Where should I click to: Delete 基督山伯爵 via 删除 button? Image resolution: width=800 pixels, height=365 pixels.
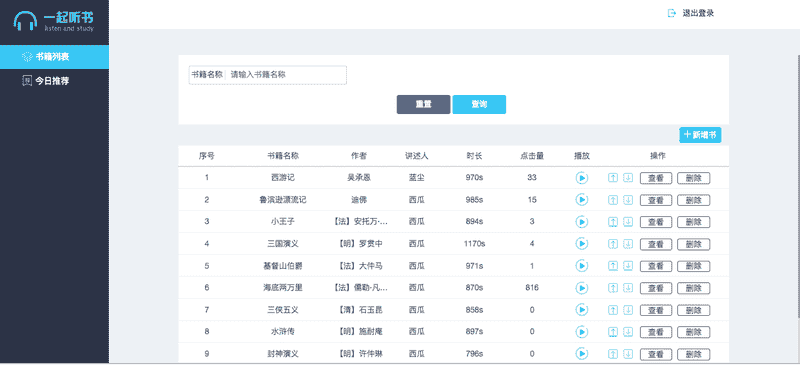[x=693, y=266]
